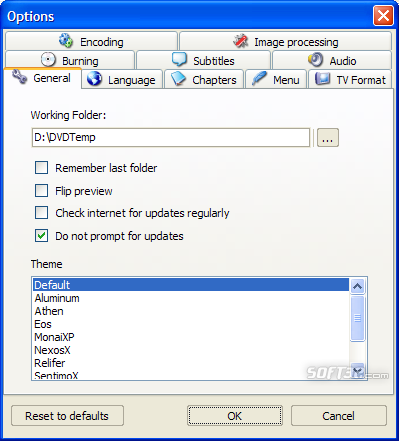
Task: Click Reset to defaults button
Action: tap(67, 416)
